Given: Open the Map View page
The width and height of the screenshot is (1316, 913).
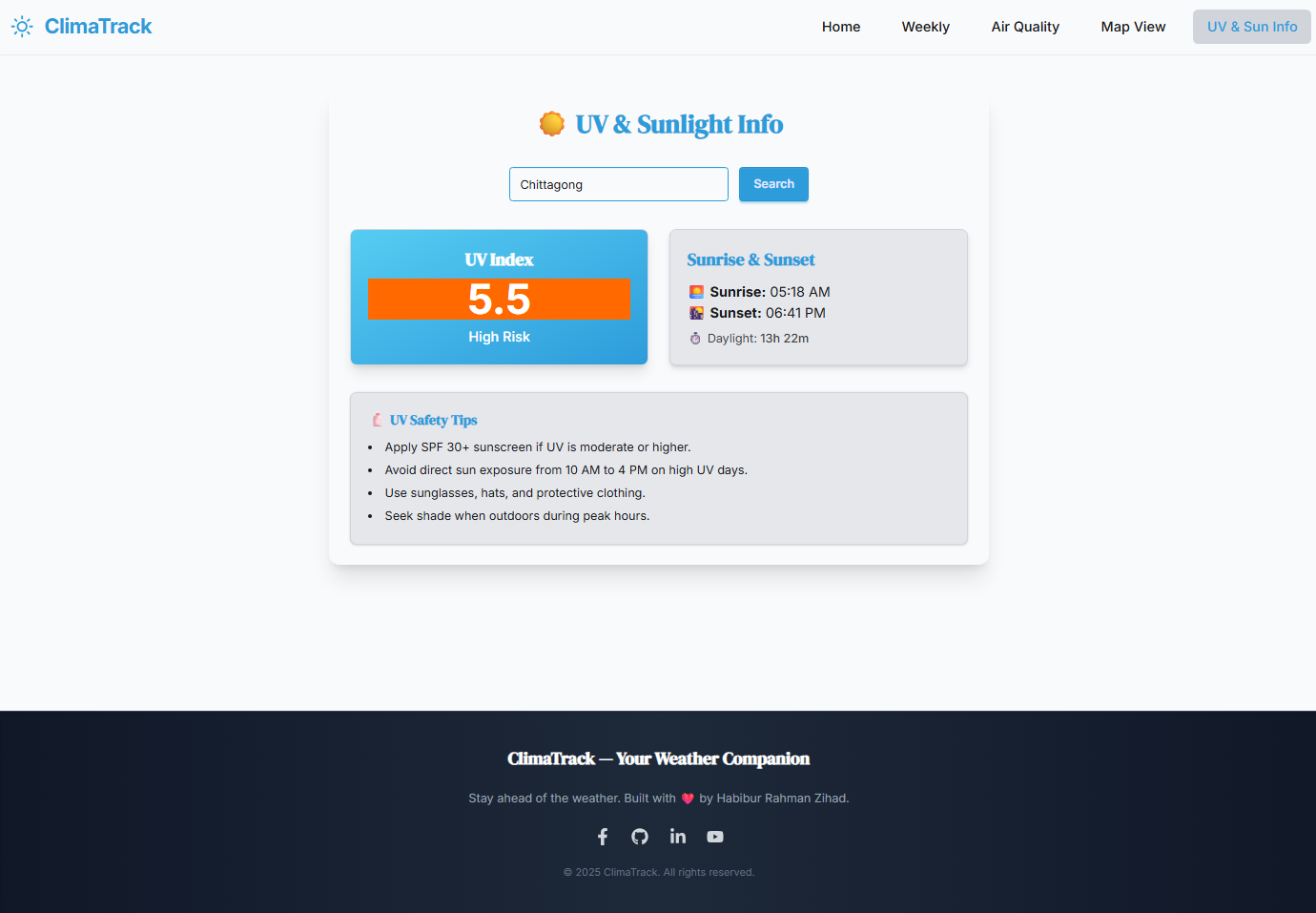Looking at the screenshot, I should [1133, 27].
